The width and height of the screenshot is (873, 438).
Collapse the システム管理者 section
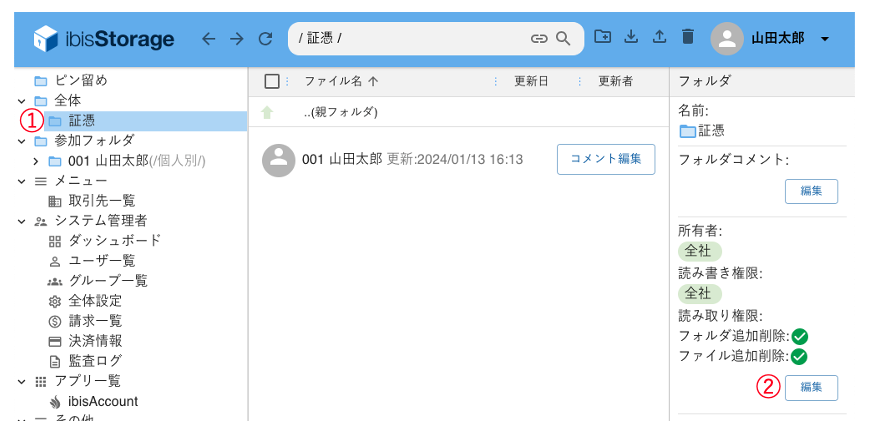click(x=22, y=221)
